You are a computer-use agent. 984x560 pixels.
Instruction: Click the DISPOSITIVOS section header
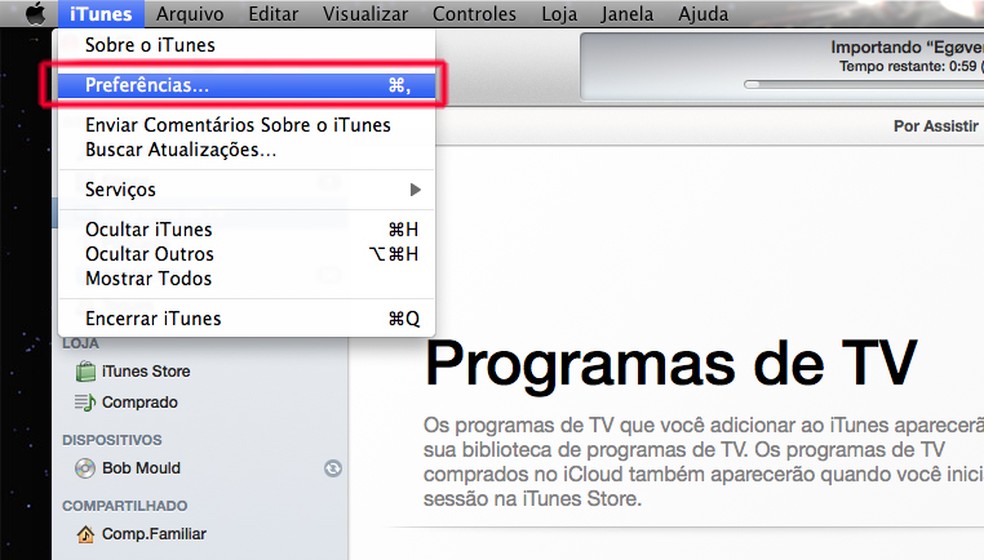[x=112, y=440]
